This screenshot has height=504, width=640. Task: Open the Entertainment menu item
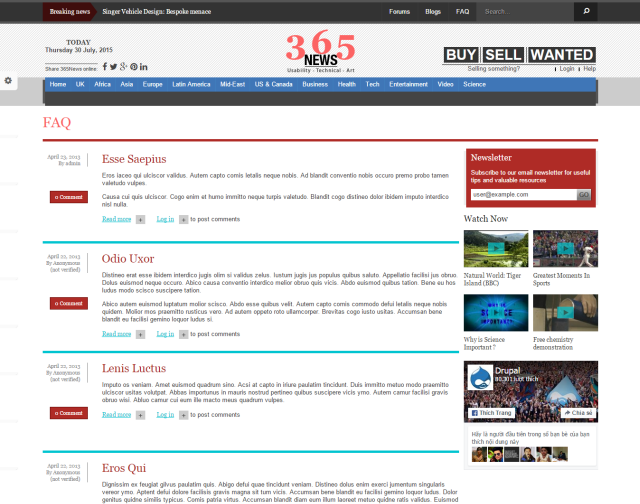(x=408, y=85)
